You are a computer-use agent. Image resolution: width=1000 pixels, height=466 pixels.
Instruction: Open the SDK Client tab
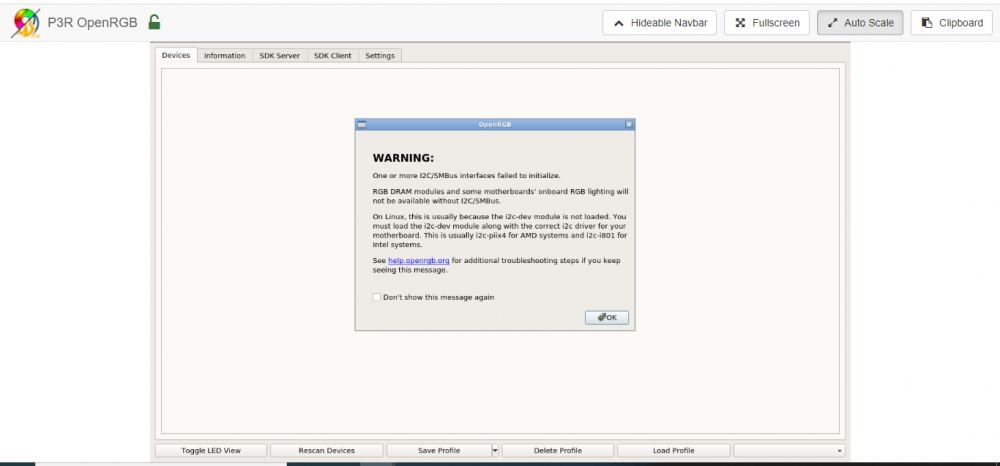point(333,56)
